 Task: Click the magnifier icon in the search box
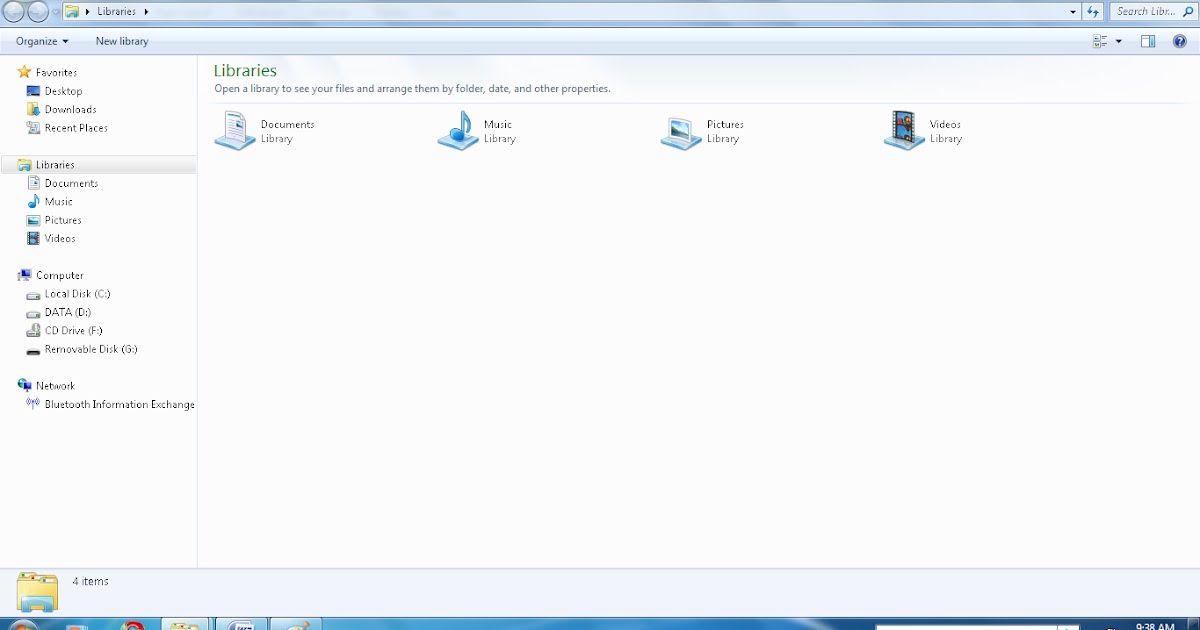pyautogui.click(x=1190, y=11)
